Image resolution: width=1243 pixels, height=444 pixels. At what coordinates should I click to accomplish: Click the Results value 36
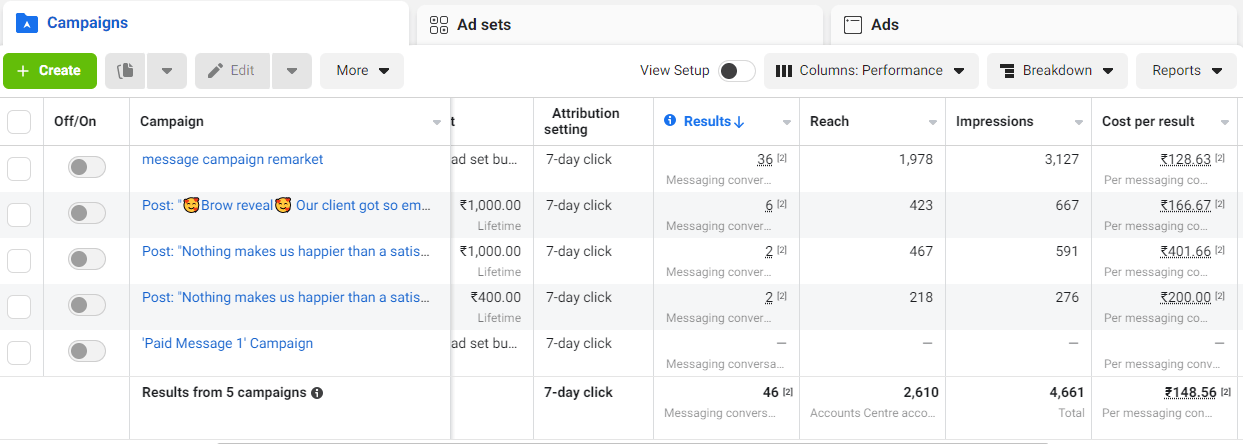(x=765, y=160)
